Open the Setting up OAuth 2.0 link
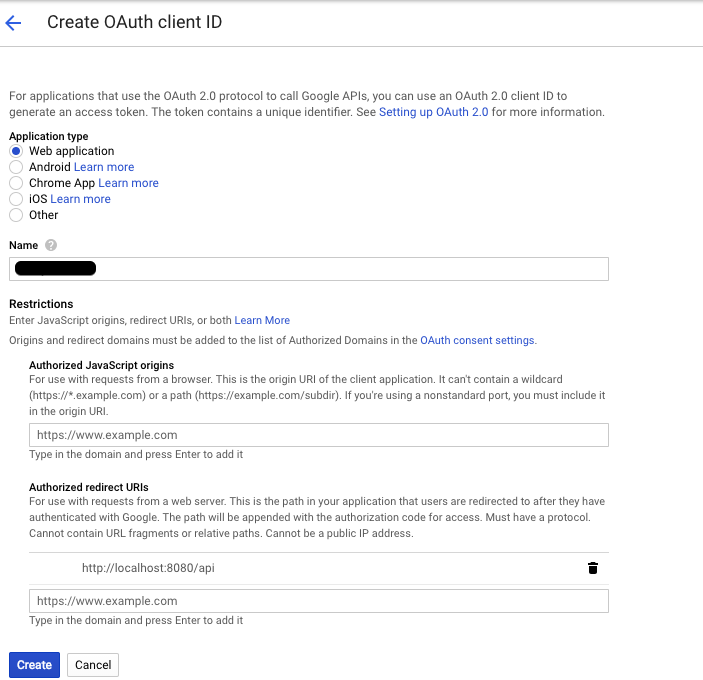703x680 pixels. [x=433, y=112]
